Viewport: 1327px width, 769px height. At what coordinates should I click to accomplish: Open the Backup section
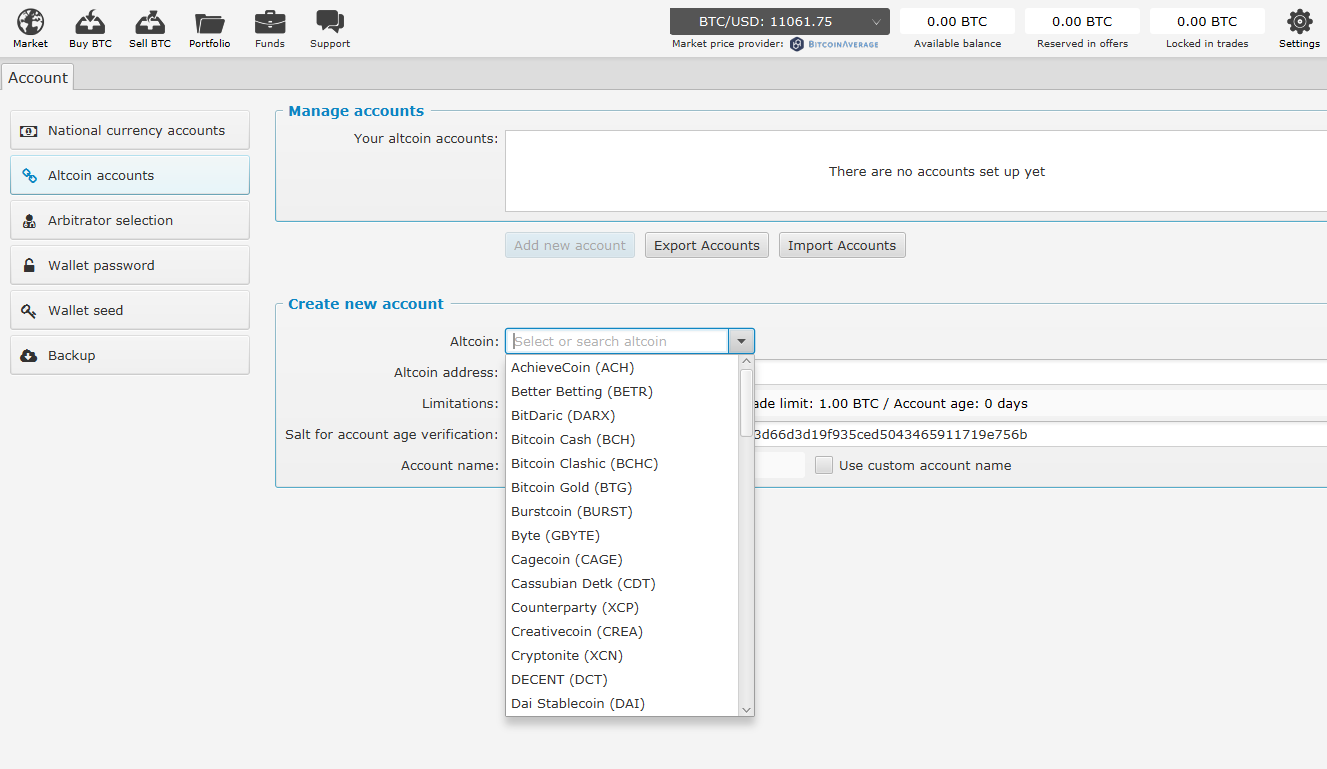click(130, 355)
